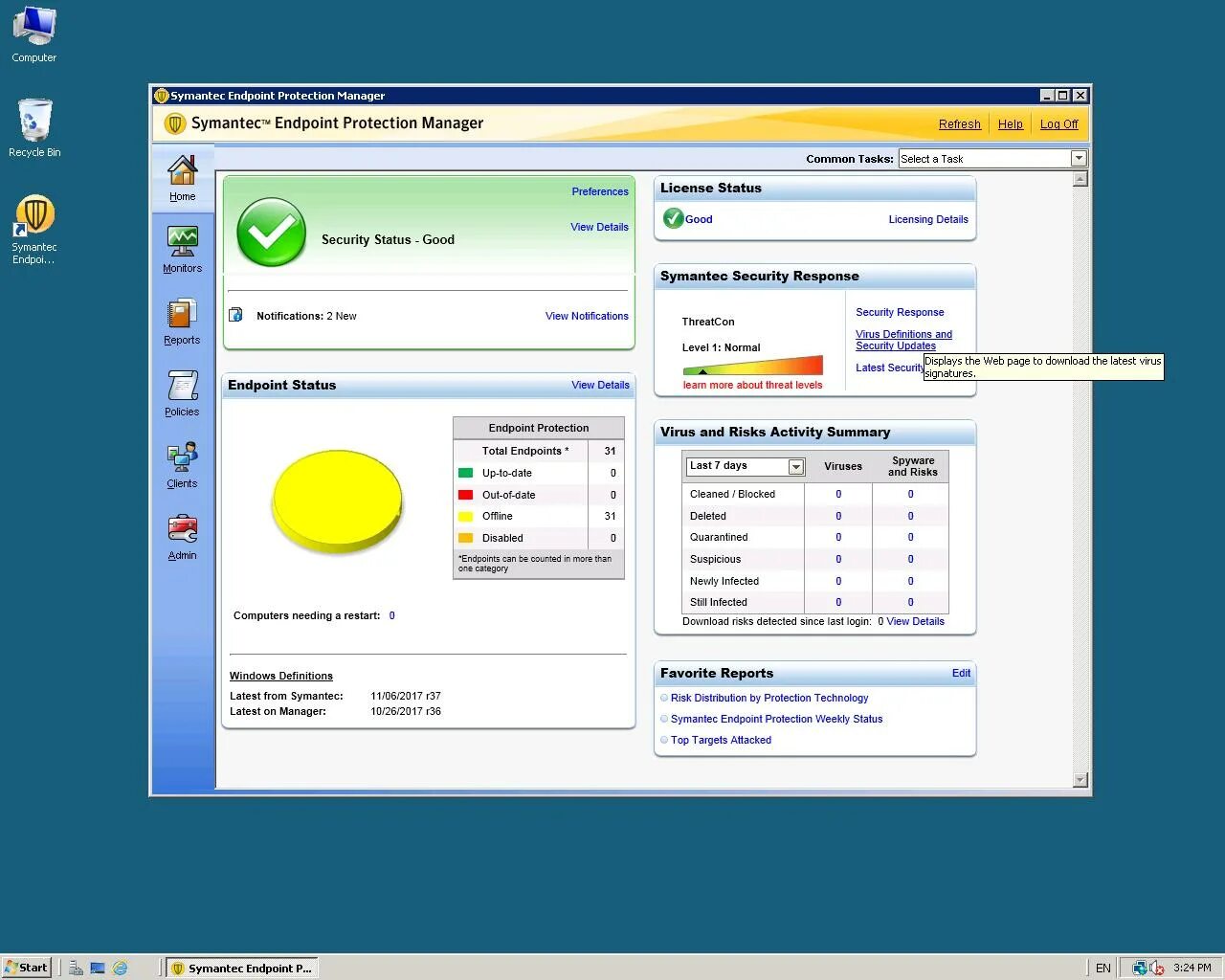Click the yellow endpoint status pie chart
Viewport: 1225px width, 980px height.
coord(338,501)
